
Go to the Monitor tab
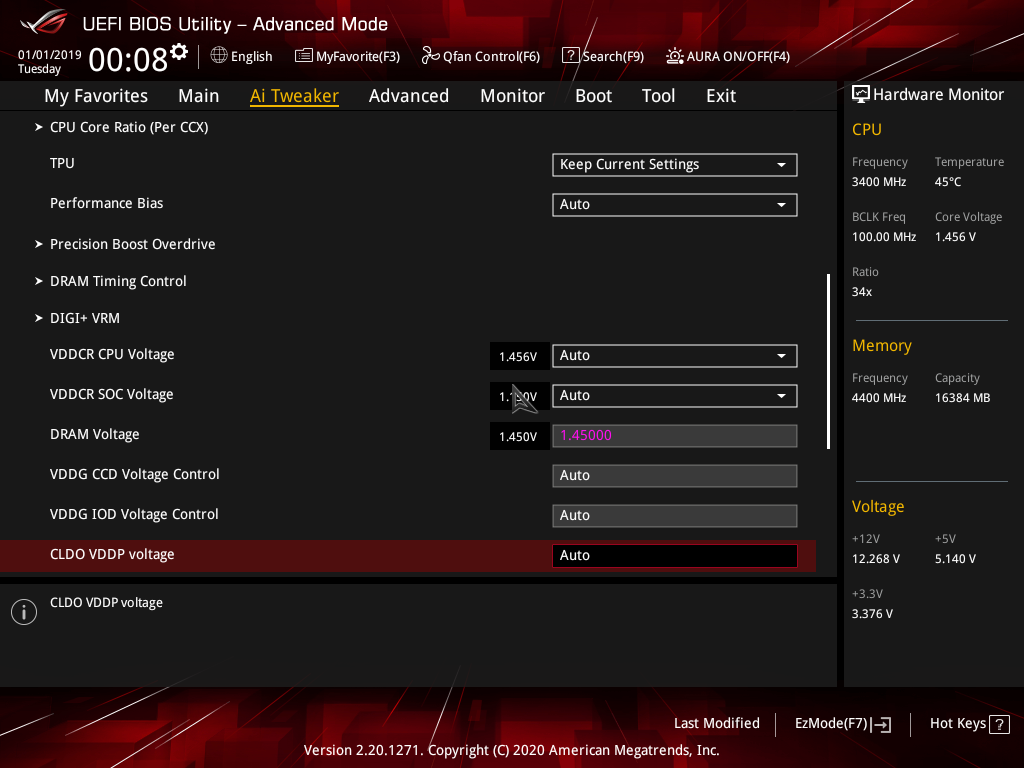point(512,96)
